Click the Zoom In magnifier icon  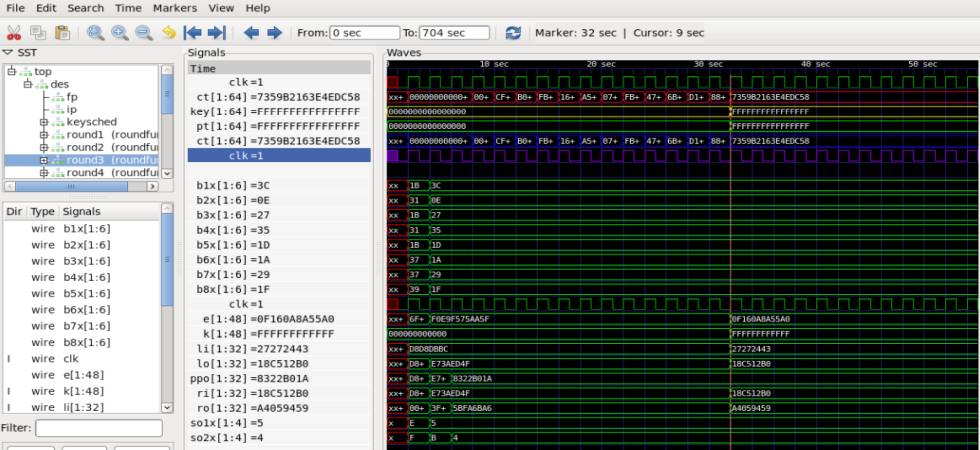pyautogui.click(x=120, y=32)
